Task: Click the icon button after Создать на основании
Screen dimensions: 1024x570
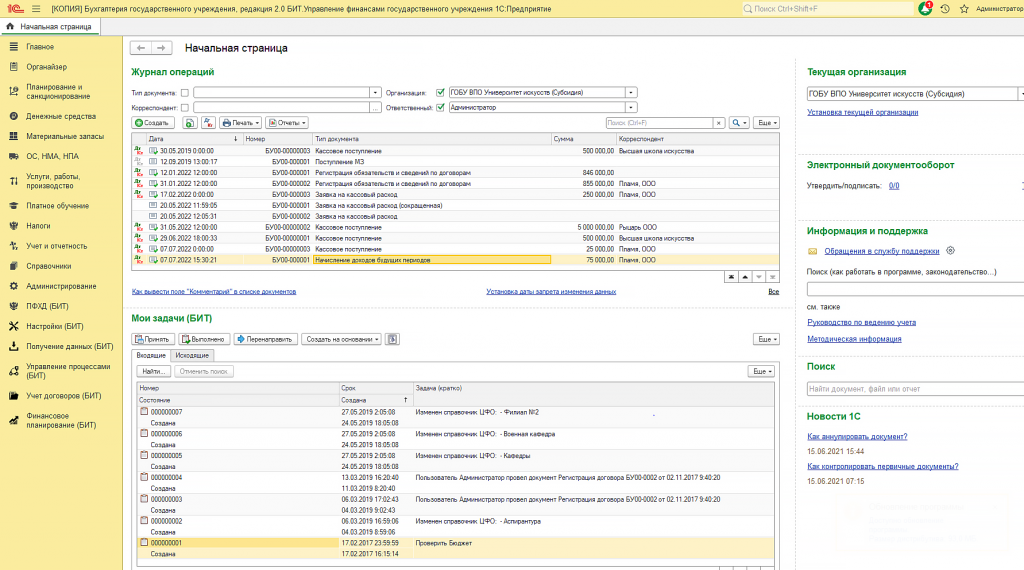Action: [392, 340]
